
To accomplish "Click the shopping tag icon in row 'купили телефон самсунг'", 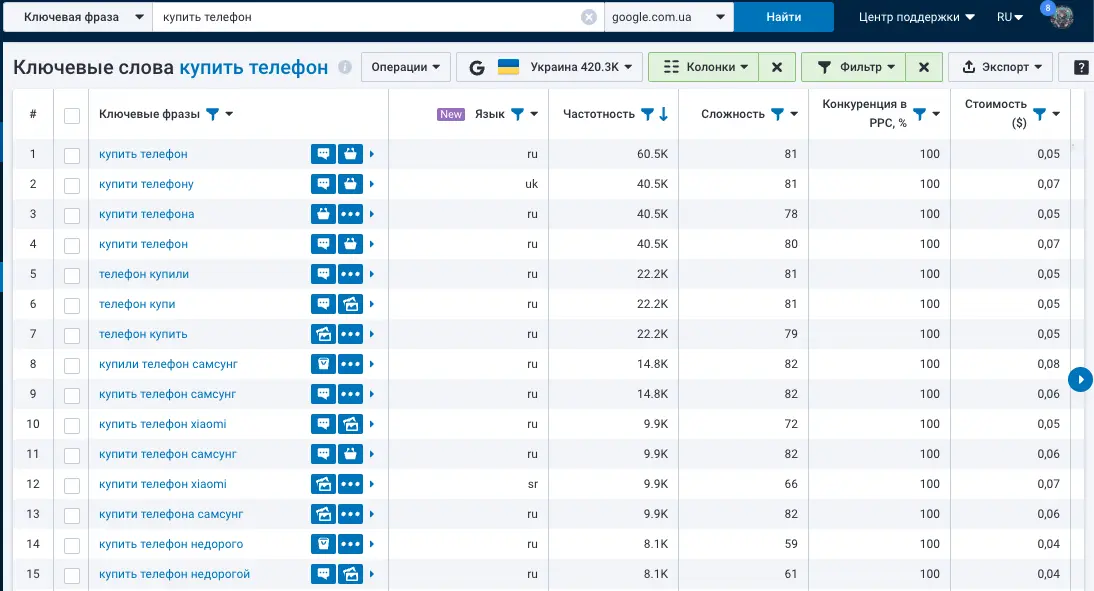I will click(323, 364).
